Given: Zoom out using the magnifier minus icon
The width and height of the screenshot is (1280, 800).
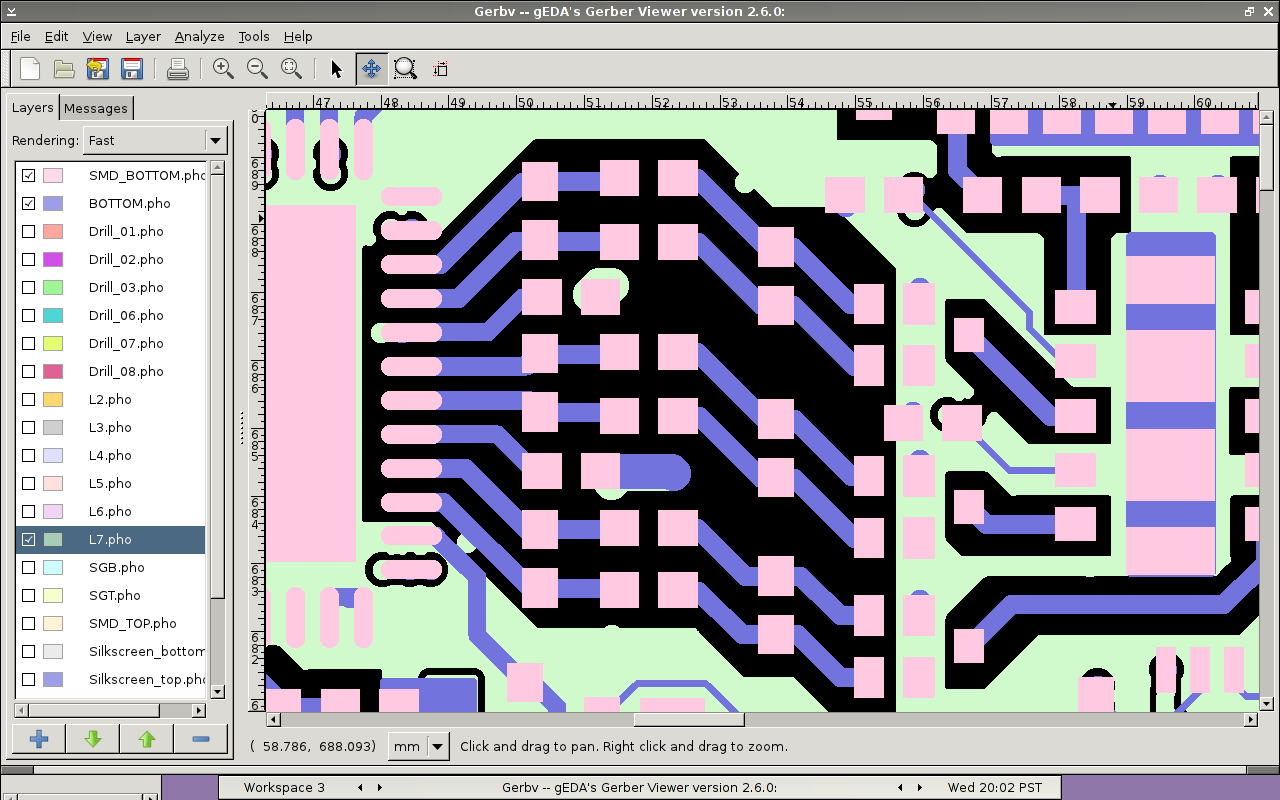Looking at the screenshot, I should pos(257,69).
